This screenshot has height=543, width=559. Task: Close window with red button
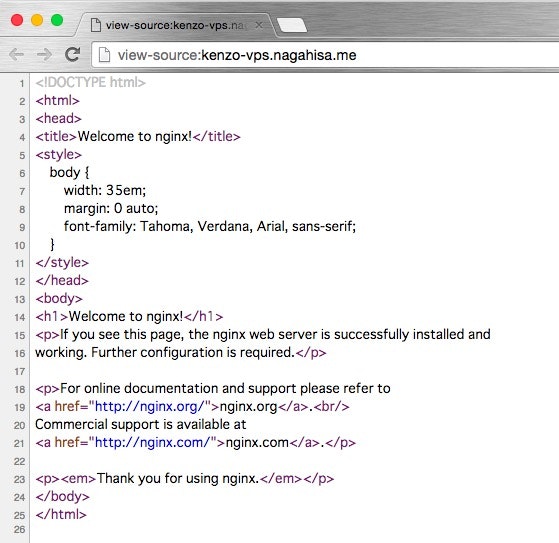tap(17, 20)
